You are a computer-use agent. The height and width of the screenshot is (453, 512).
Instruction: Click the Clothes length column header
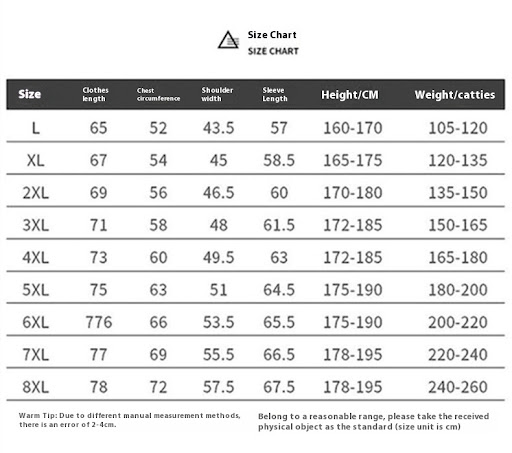point(95,94)
